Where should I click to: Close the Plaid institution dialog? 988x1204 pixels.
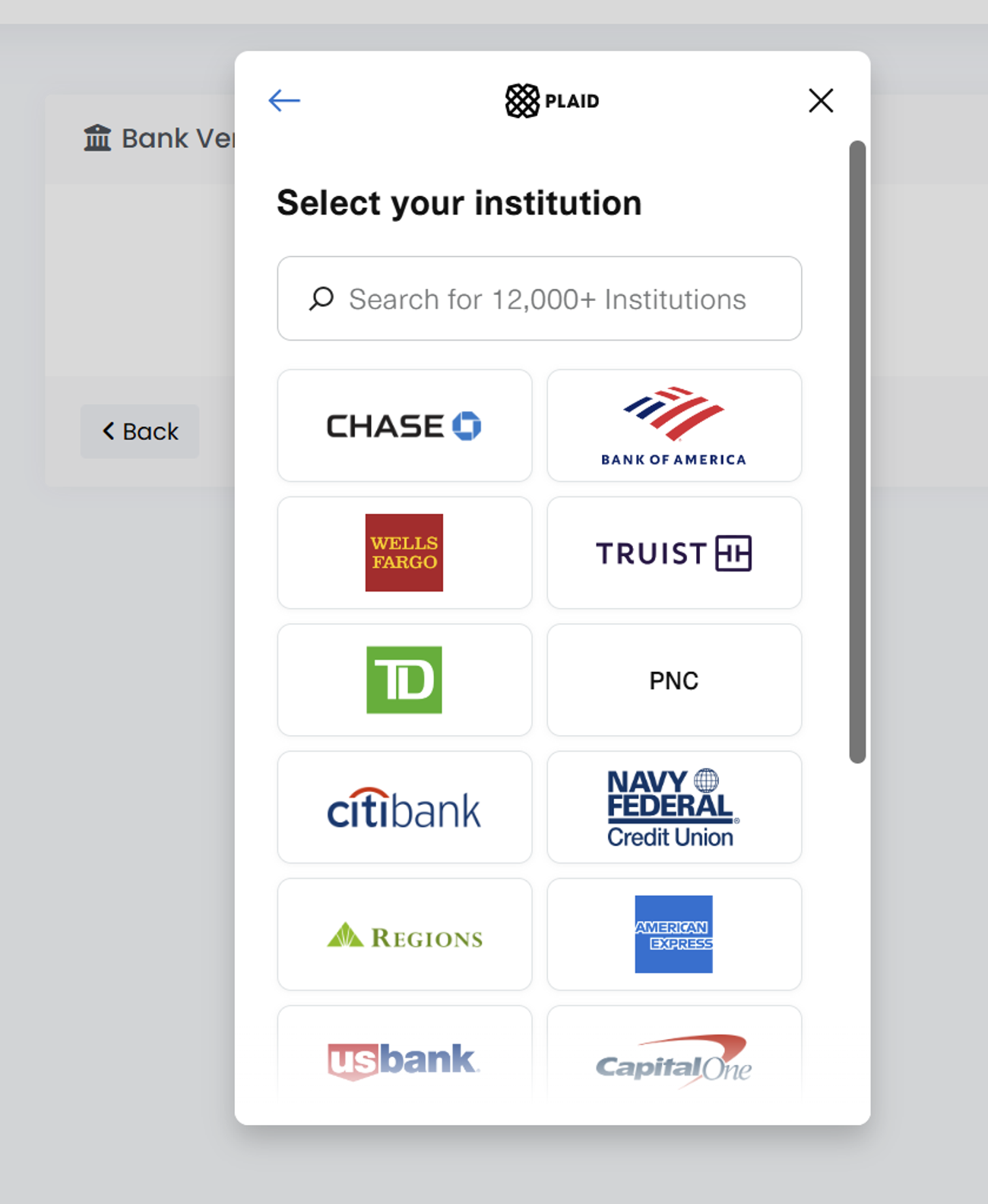click(821, 100)
